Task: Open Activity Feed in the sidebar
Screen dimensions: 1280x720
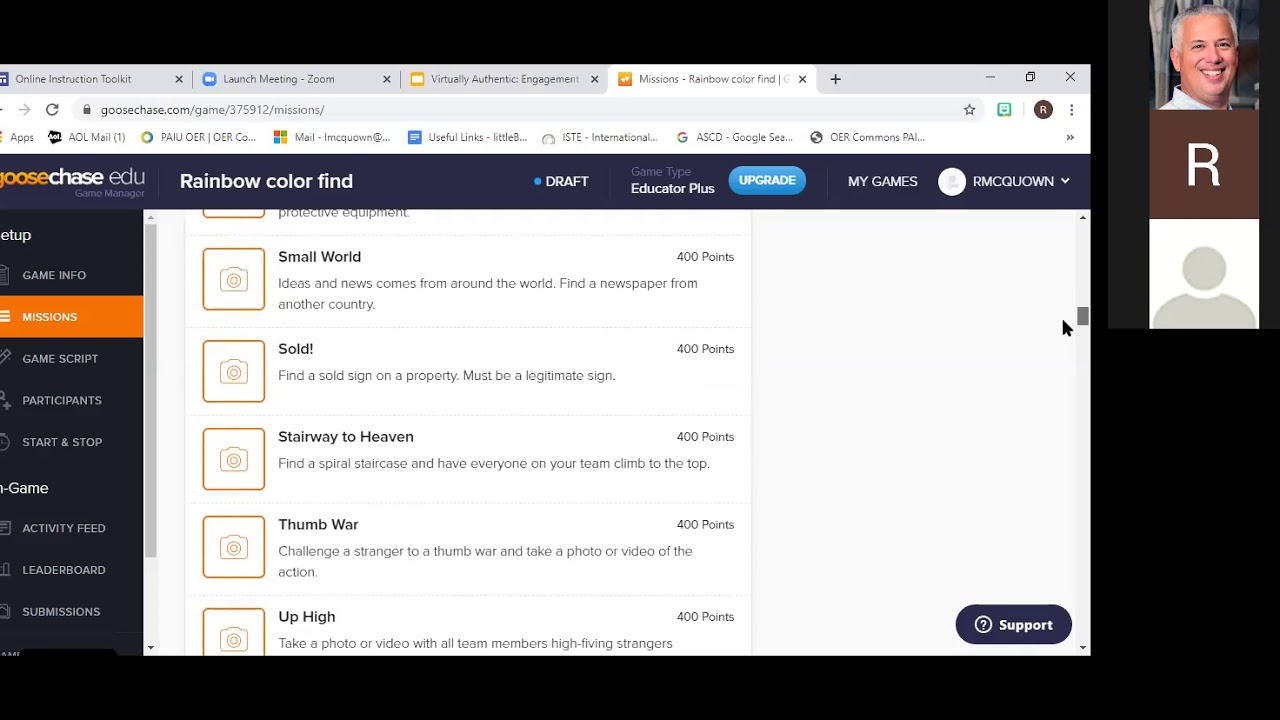Action: click(64, 528)
